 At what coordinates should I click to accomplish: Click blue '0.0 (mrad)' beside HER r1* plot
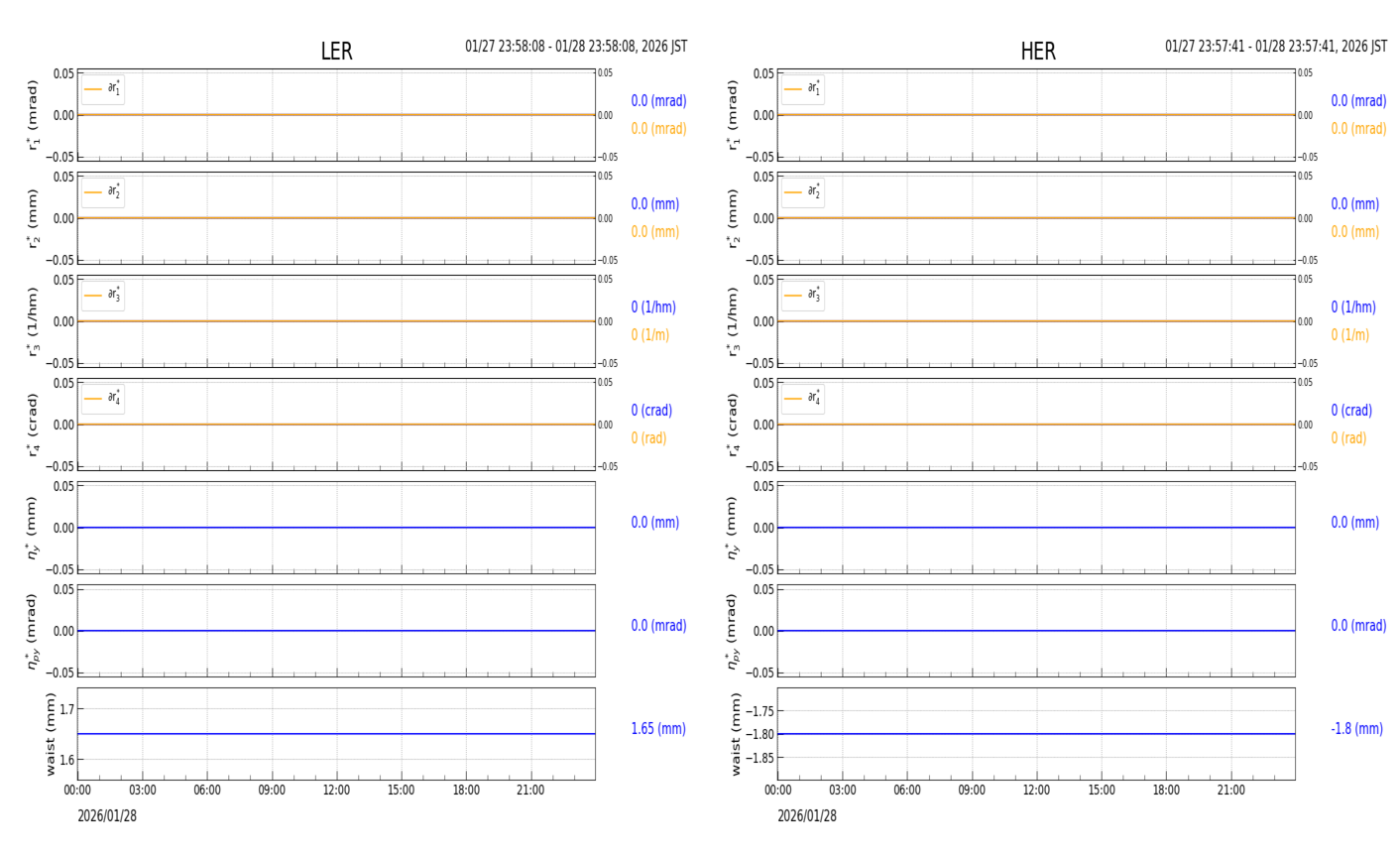[1358, 101]
